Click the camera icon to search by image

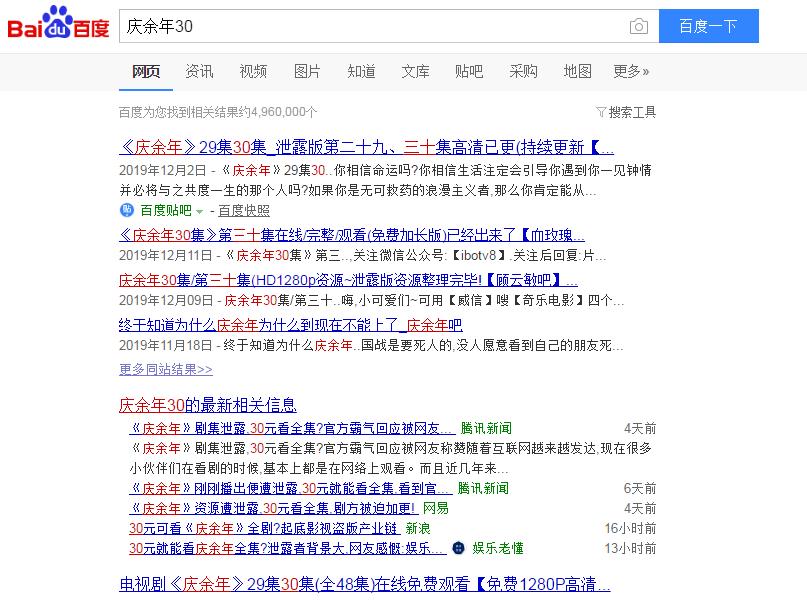click(x=641, y=26)
